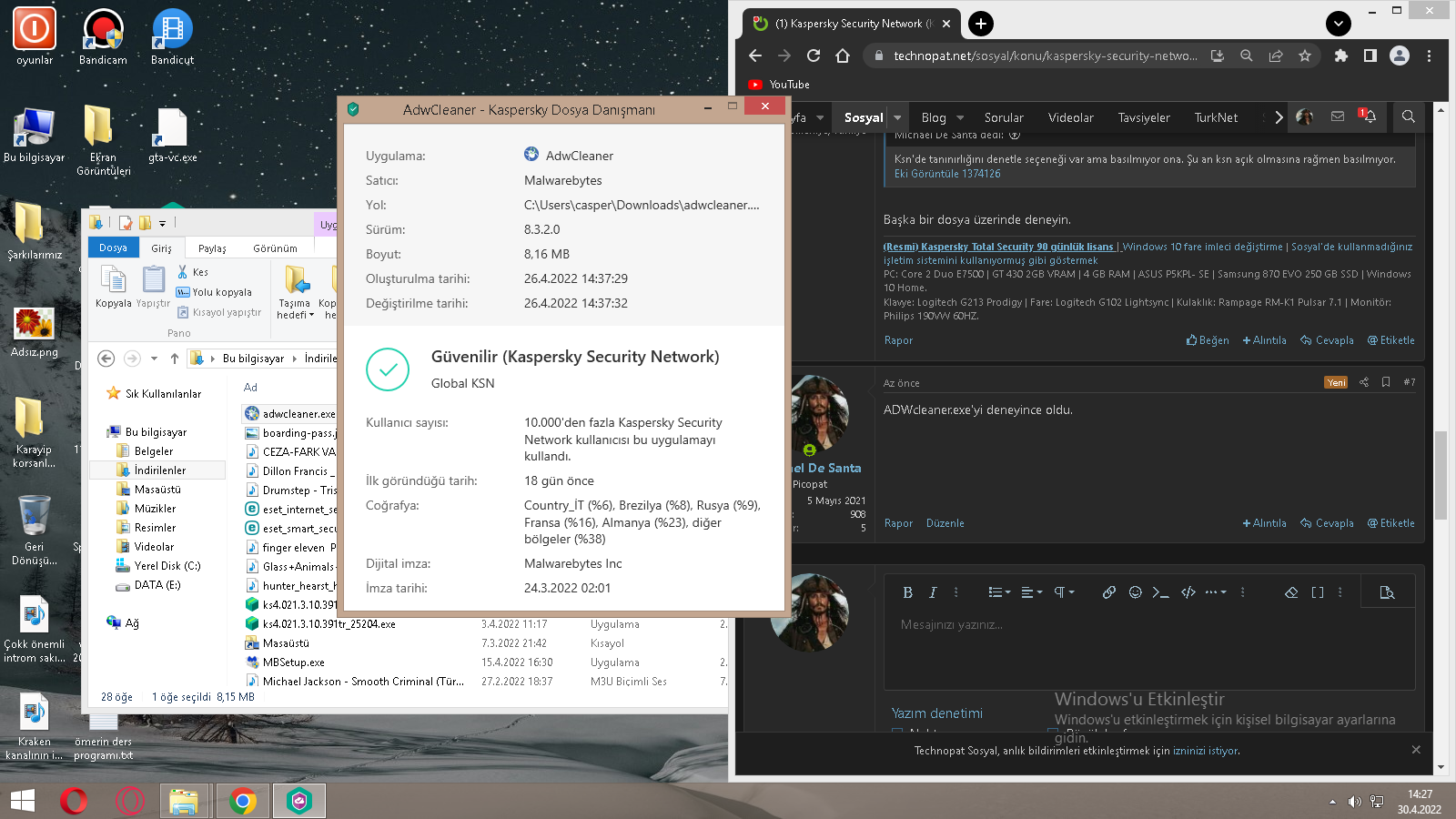Image resolution: width=1456 pixels, height=819 pixels.
Task: Open the Chrome extensions puzzle icon
Action: pos(1340,56)
